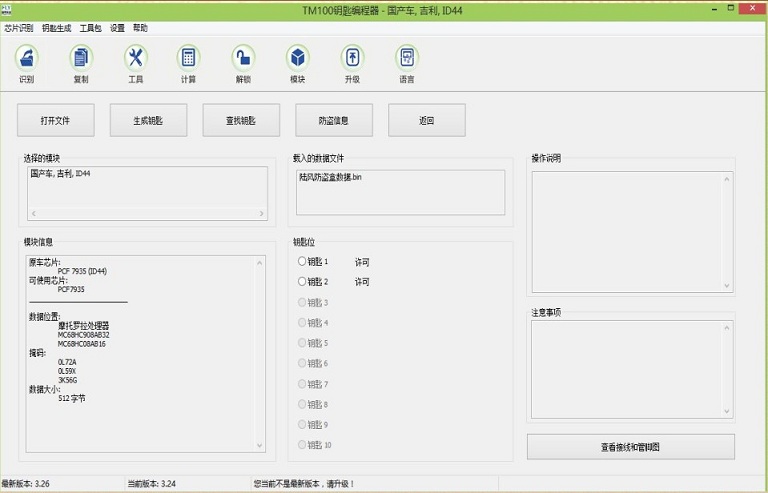Click the 3K56G mask code
This screenshot has height=493, width=768.
point(68,380)
